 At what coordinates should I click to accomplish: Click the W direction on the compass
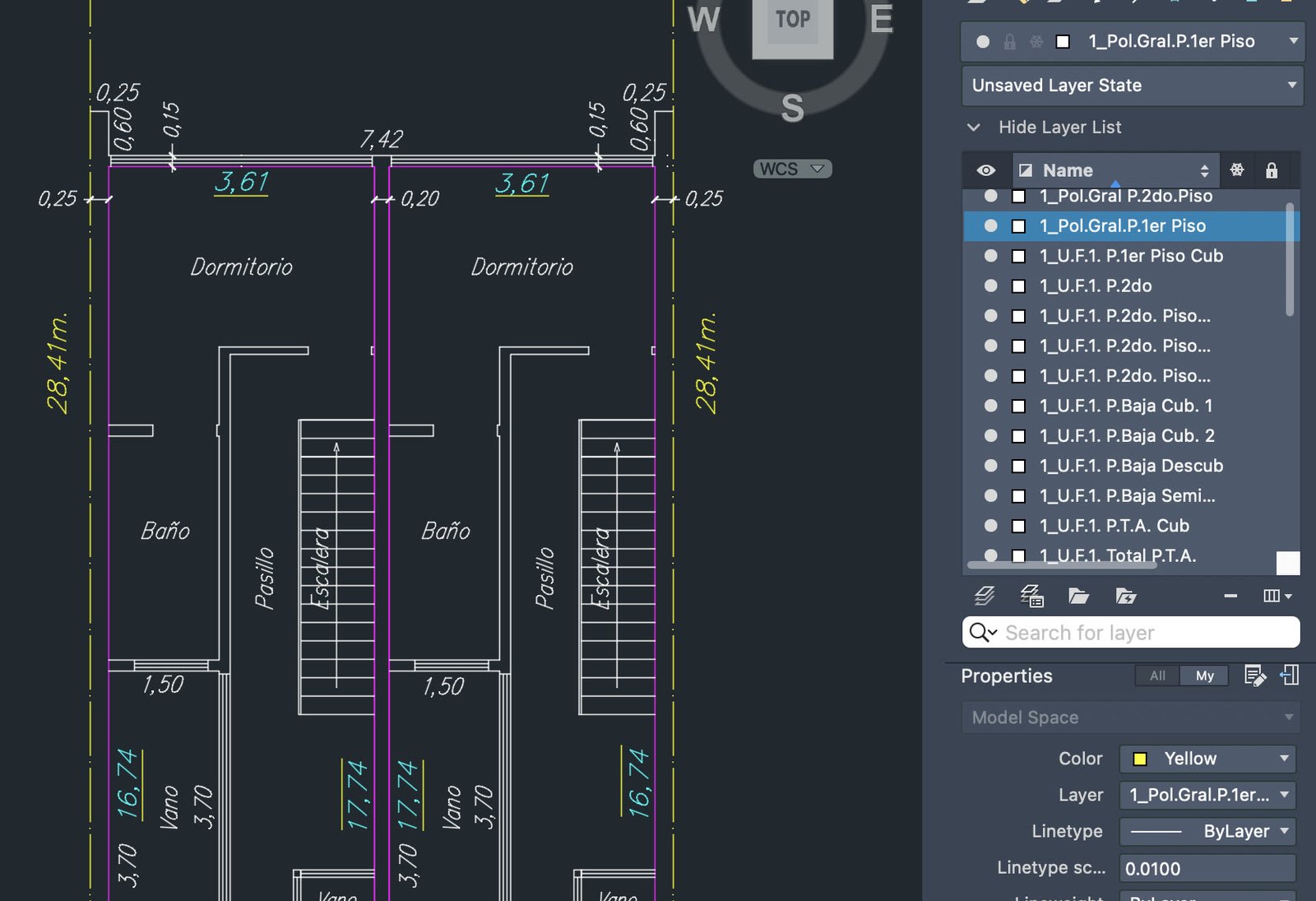click(704, 19)
